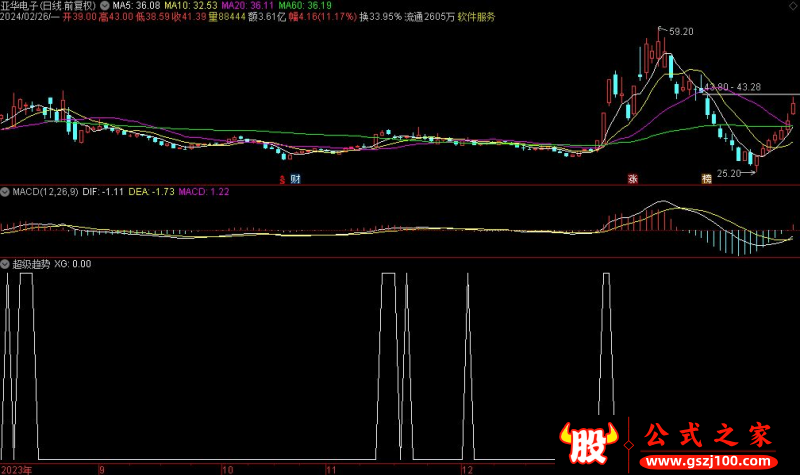800x475 pixels.
Task: Click month 11 on the time axis
Action: [x=331, y=468]
